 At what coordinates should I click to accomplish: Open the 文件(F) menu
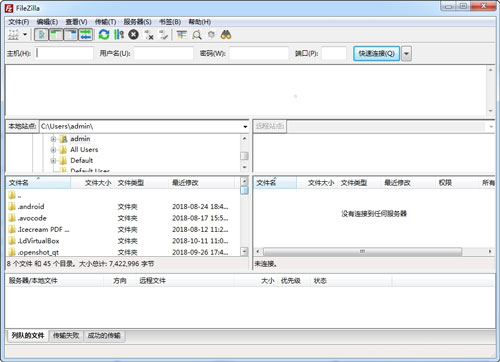click(x=19, y=22)
